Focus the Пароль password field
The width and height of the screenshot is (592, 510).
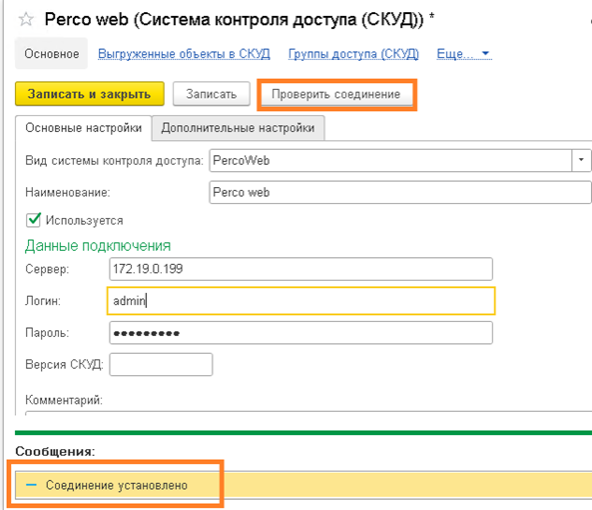[301, 333]
